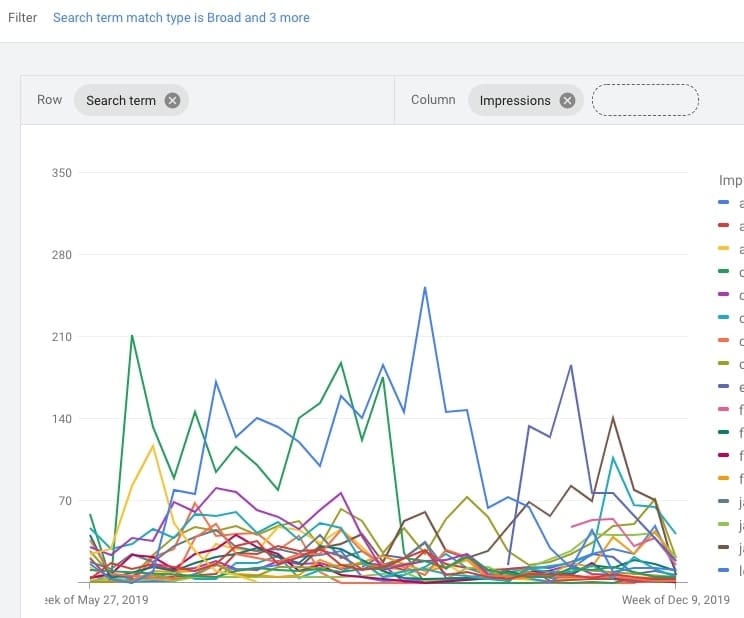This screenshot has width=744, height=618.
Task: Click the 210 y-axis label
Action: (x=62, y=337)
